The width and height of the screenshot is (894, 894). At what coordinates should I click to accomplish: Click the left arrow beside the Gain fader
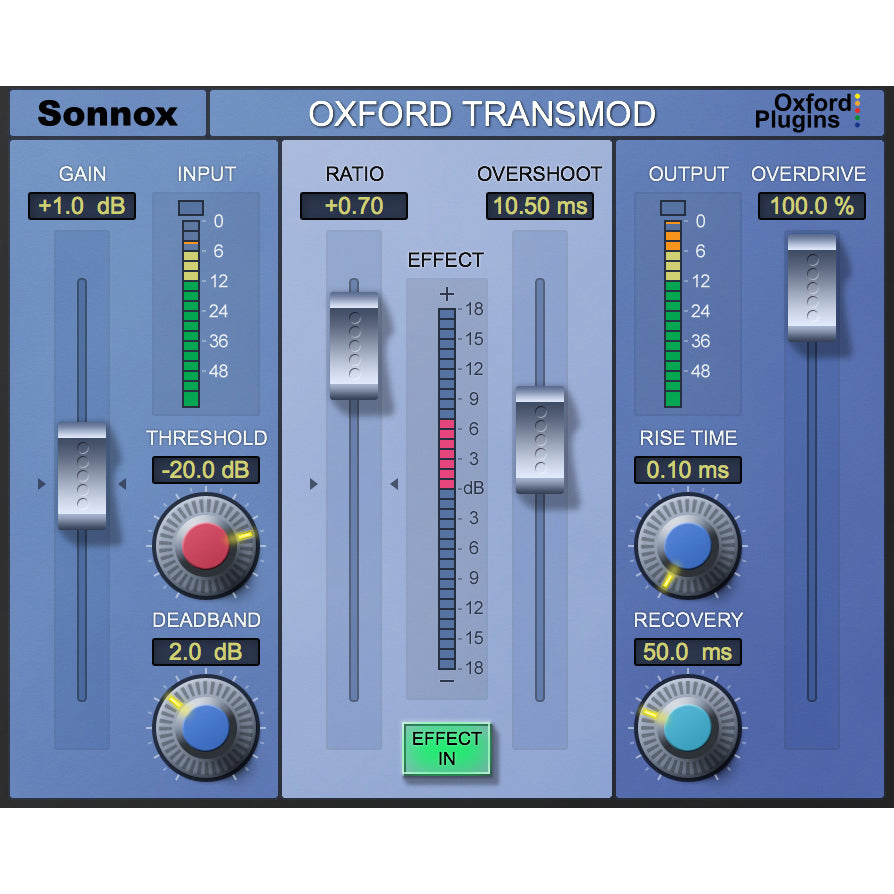point(41,483)
